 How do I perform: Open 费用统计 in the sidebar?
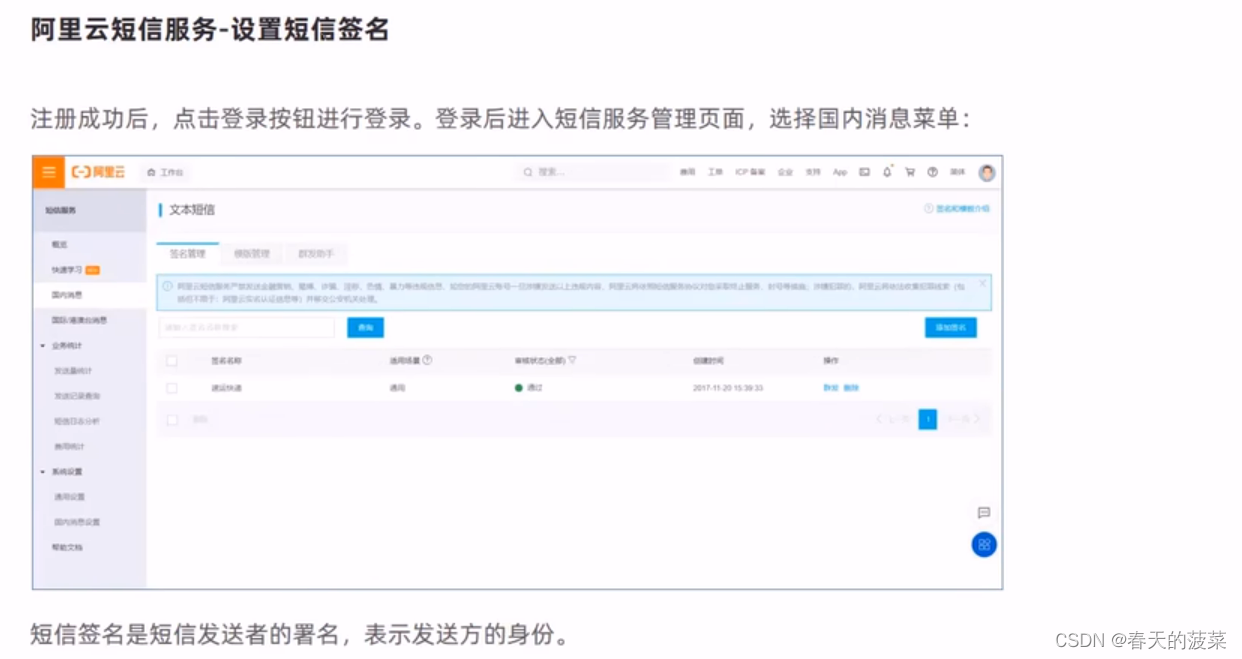(x=69, y=446)
